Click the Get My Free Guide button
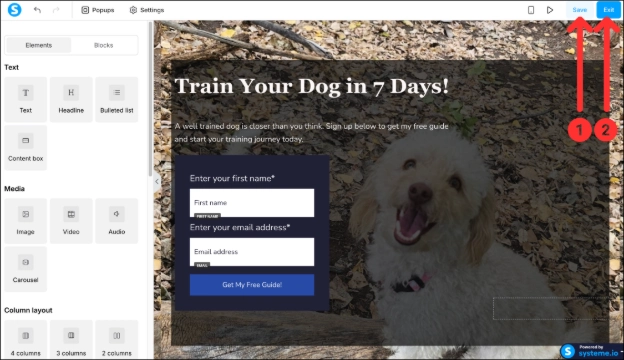This screenshot has height=360, width=624. tap(252, 285)
